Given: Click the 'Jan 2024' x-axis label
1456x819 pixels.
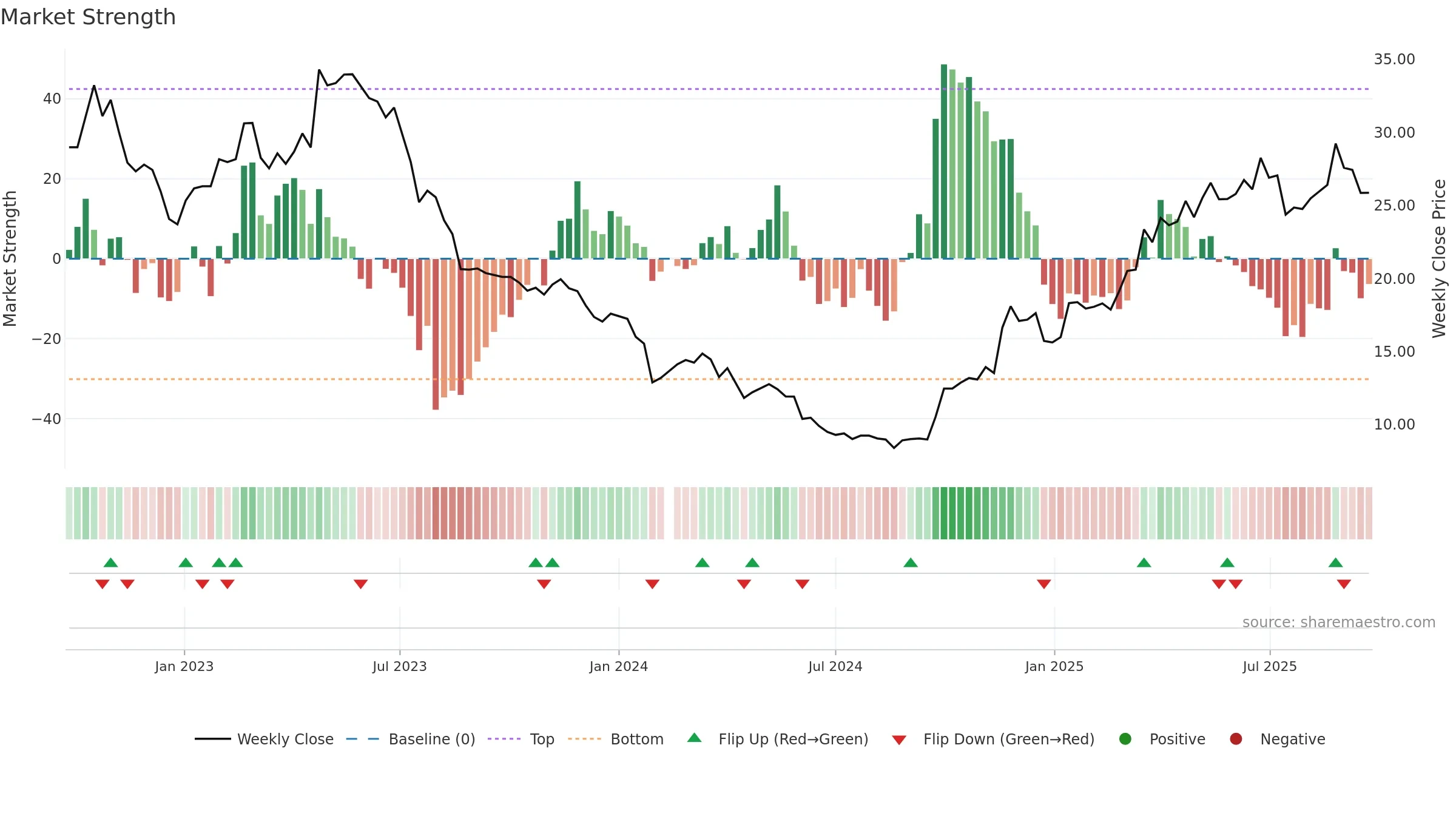Looking at the screenshot, I should click(x=619, y=666).
